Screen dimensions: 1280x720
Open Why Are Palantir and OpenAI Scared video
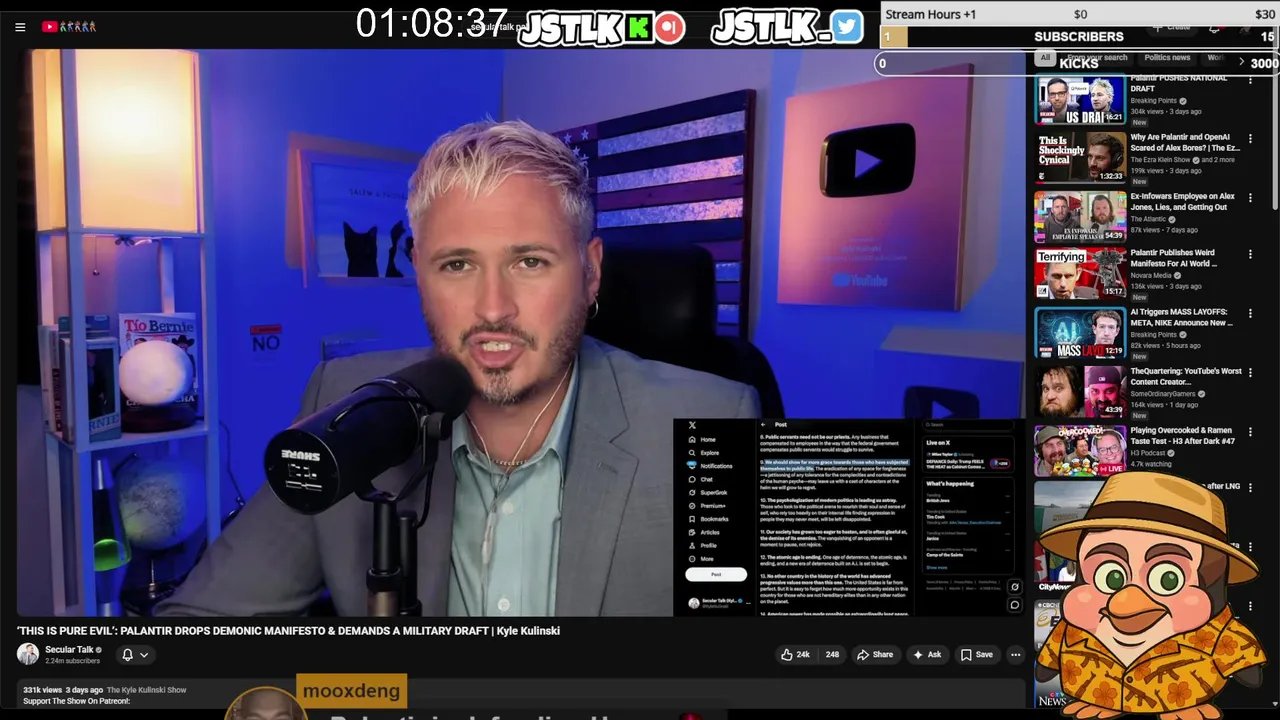[x=1185, y=143]
